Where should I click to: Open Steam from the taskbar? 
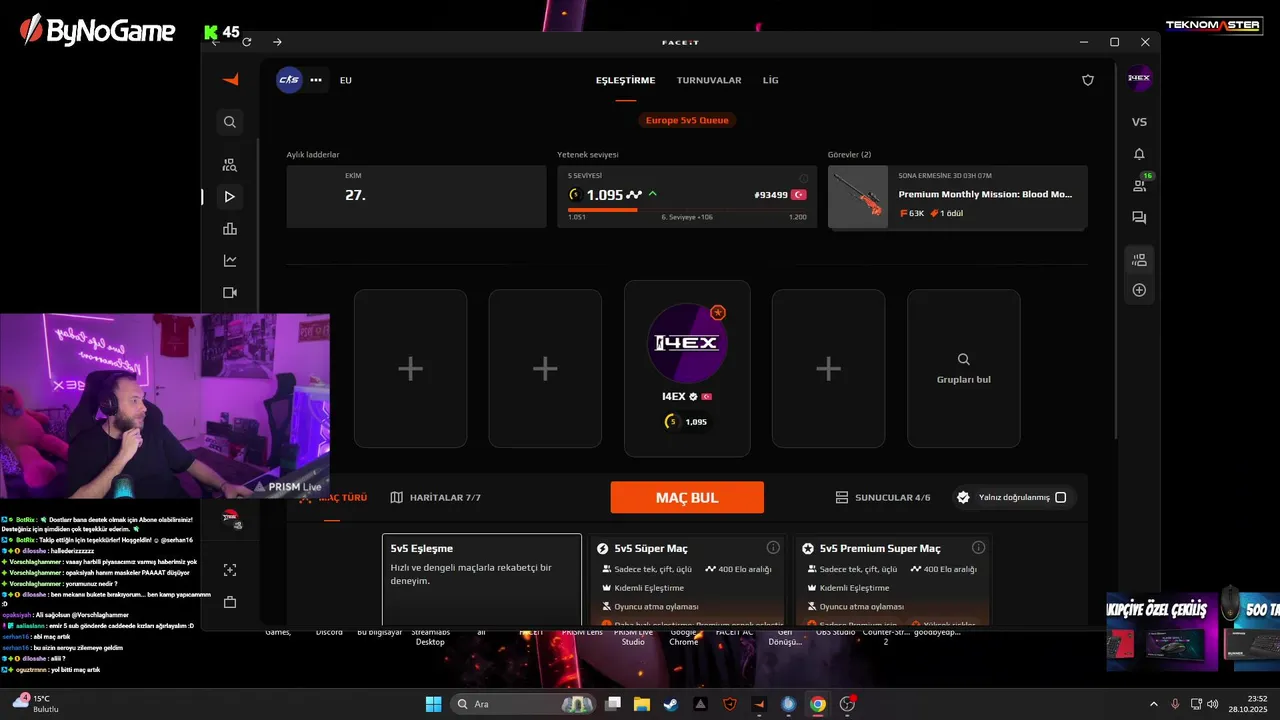click(x=670, y=704)
